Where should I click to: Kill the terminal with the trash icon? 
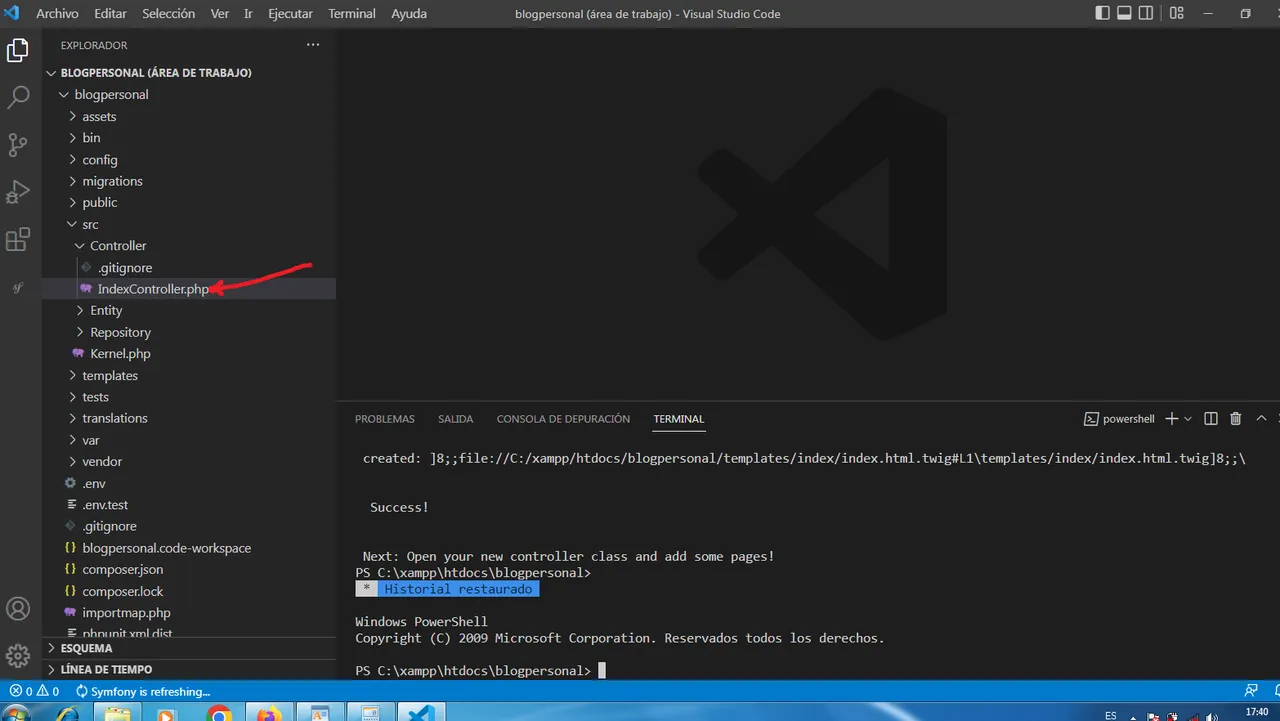[1236, 419]
